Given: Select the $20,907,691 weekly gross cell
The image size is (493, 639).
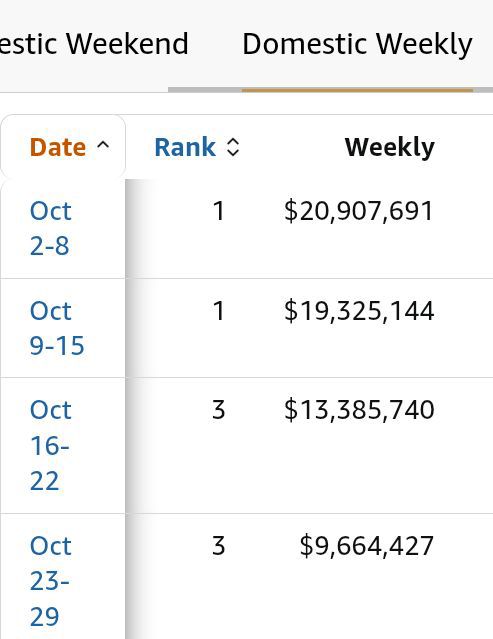Looking at the screenshot, I should (x=359, y=211).
